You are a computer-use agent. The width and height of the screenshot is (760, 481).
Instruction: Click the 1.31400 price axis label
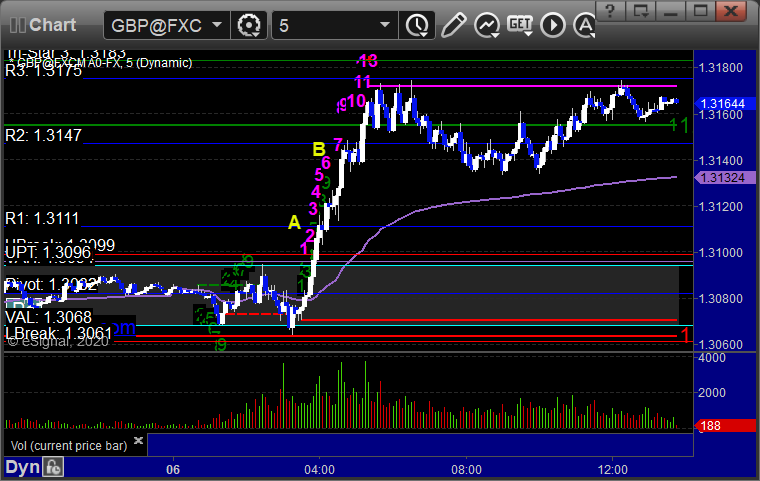(720, 160)
